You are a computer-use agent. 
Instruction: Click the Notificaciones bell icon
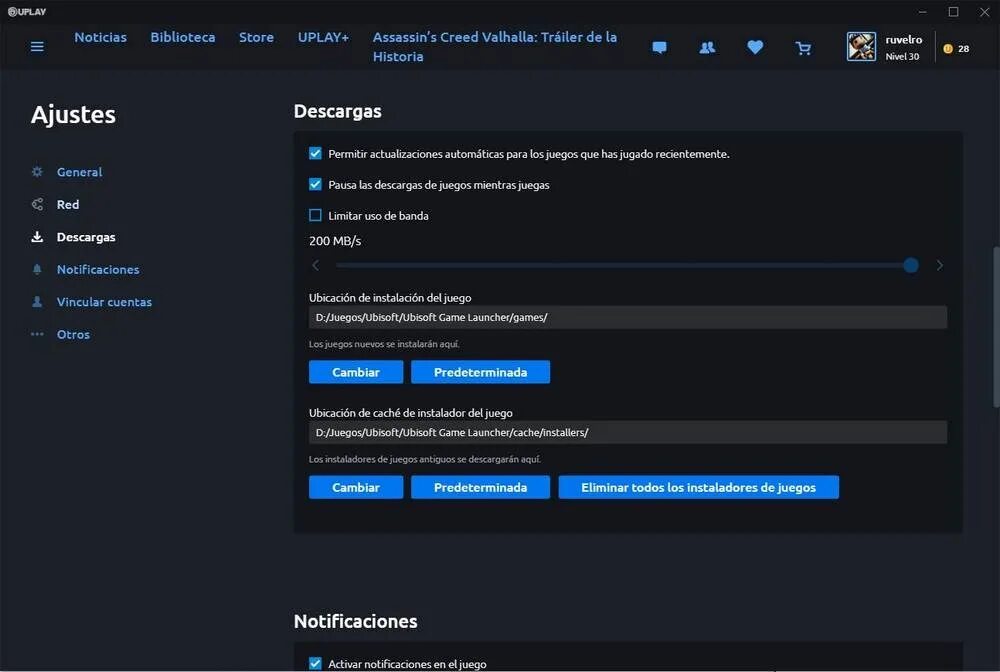point(37,269)
